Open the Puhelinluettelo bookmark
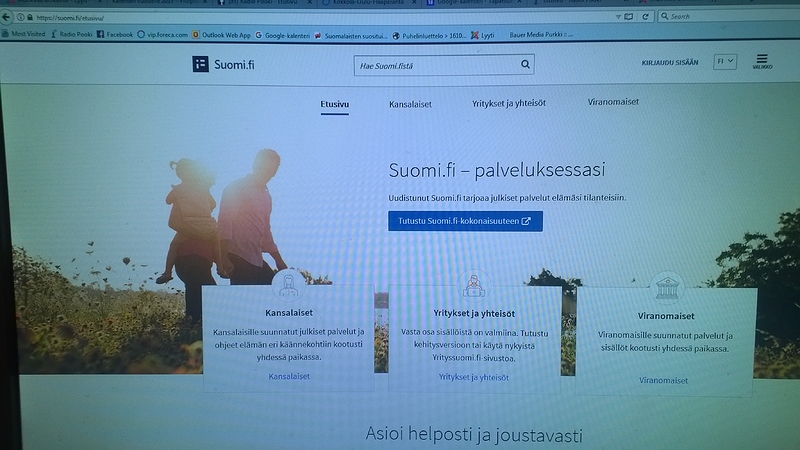Screen dimensions: 800x450 click(x=429, y=36)
